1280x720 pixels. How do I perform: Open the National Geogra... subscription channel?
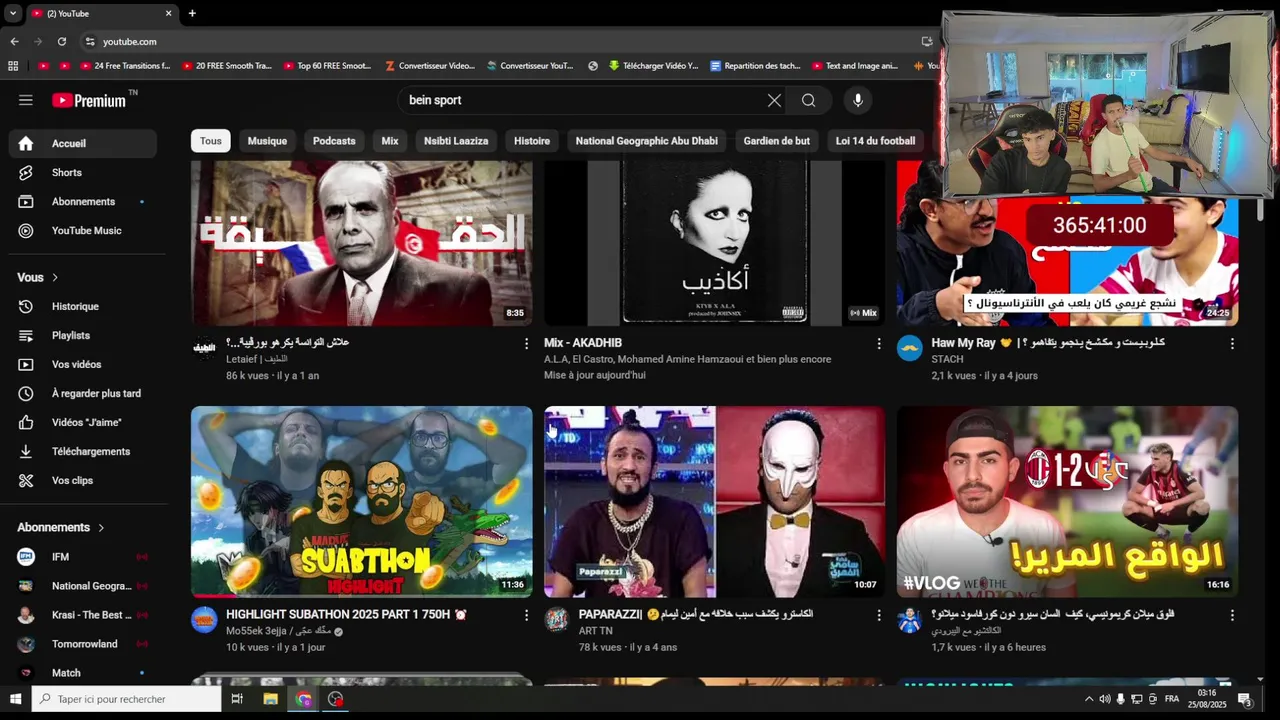83,586
